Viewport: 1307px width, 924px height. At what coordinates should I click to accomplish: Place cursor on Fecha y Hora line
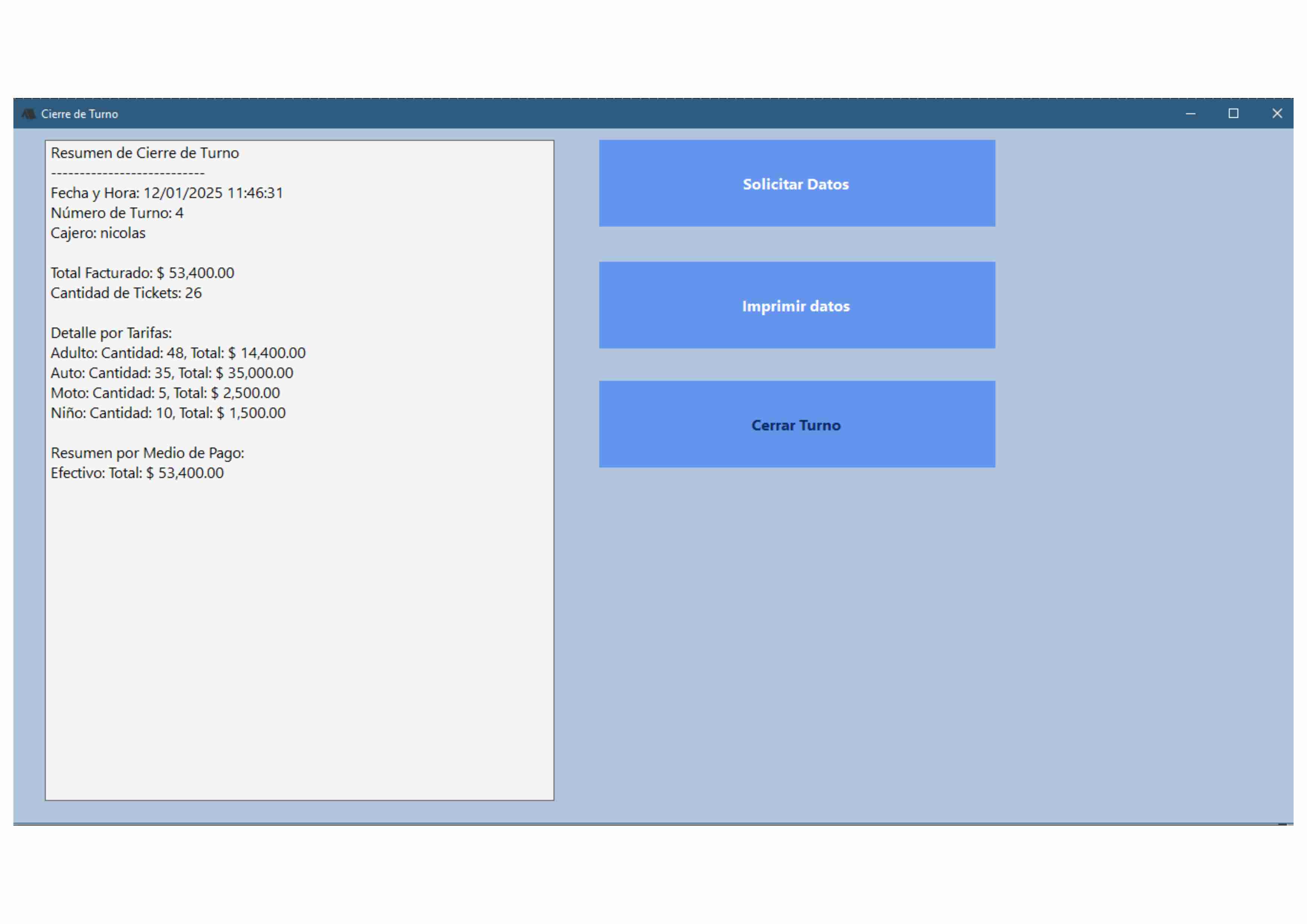click(x=167, y=193)
